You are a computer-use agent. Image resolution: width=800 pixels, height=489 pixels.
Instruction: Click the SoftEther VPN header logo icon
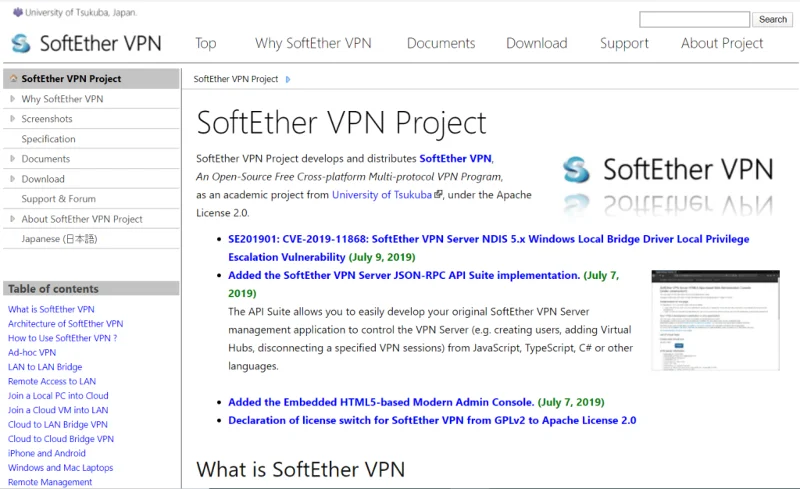coord(21,43)
